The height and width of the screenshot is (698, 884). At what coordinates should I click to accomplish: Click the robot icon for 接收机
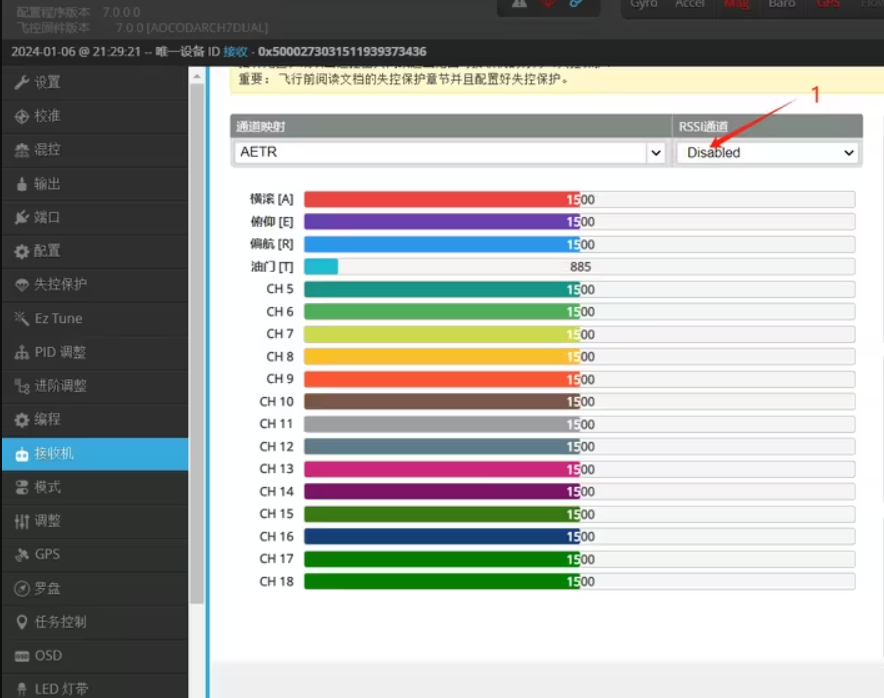21,454
